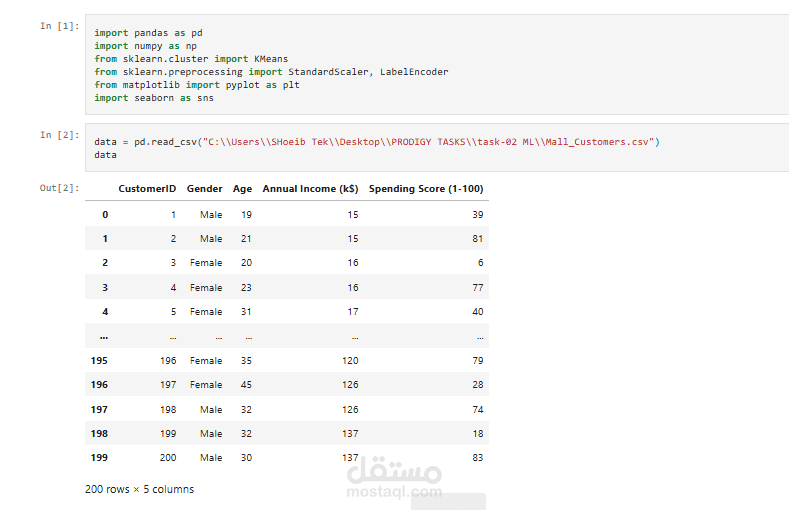Click the 'import numpy as np' line
789x510 pixels.
click(x=145, y=46)
